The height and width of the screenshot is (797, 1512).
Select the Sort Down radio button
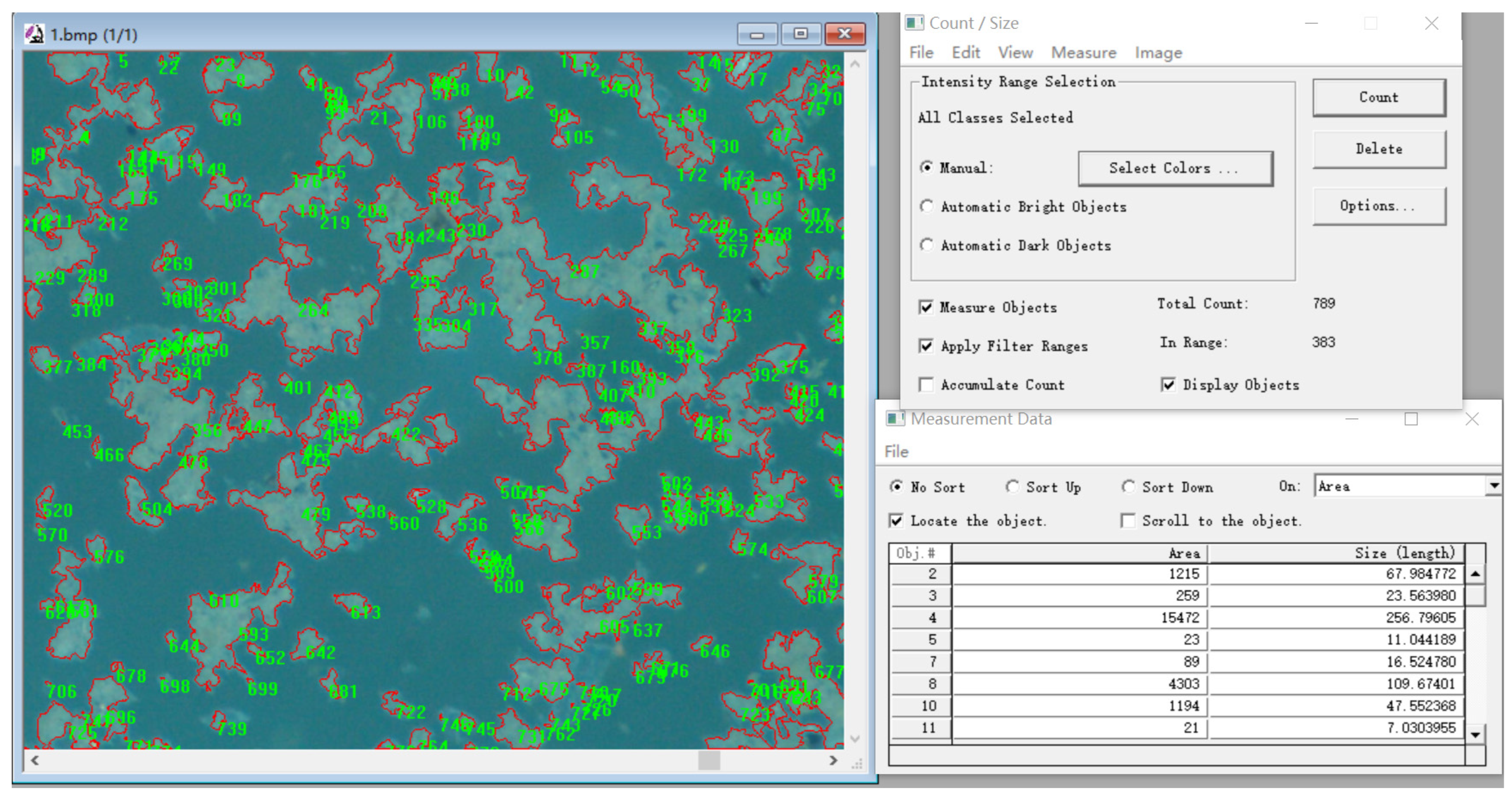click(1128, 486)
